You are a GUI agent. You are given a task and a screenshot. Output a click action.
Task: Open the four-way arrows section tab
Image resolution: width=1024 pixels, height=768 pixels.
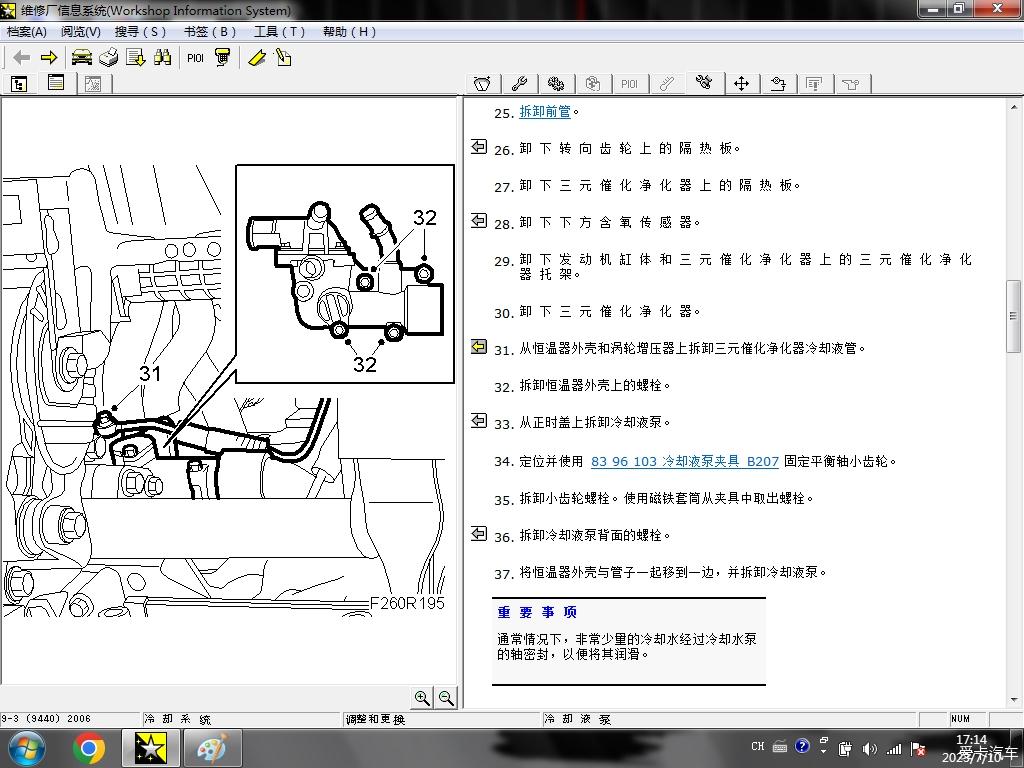tap(741, 84)
